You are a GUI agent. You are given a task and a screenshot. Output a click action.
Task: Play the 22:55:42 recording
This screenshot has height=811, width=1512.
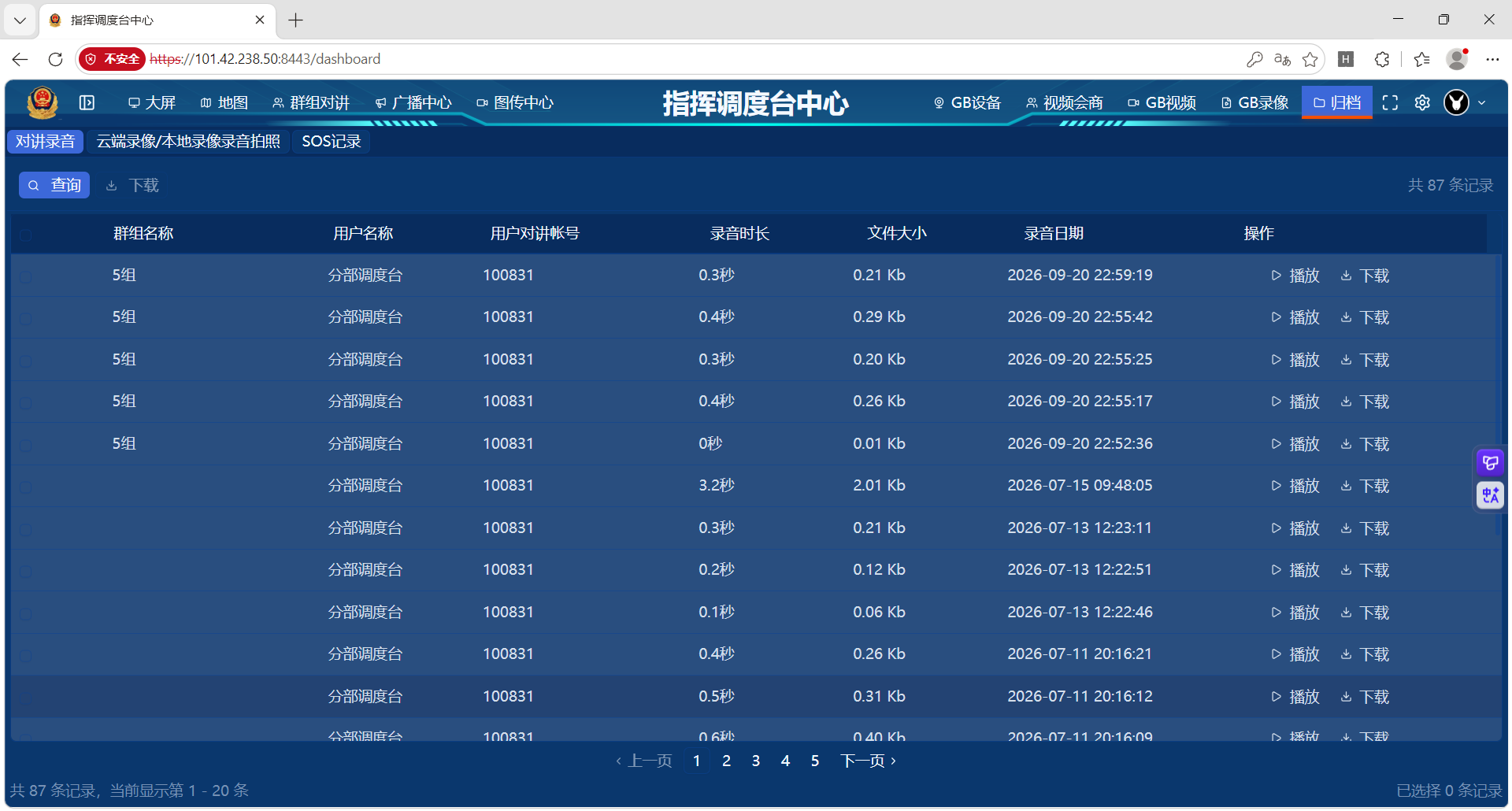tap(1295, 317)
